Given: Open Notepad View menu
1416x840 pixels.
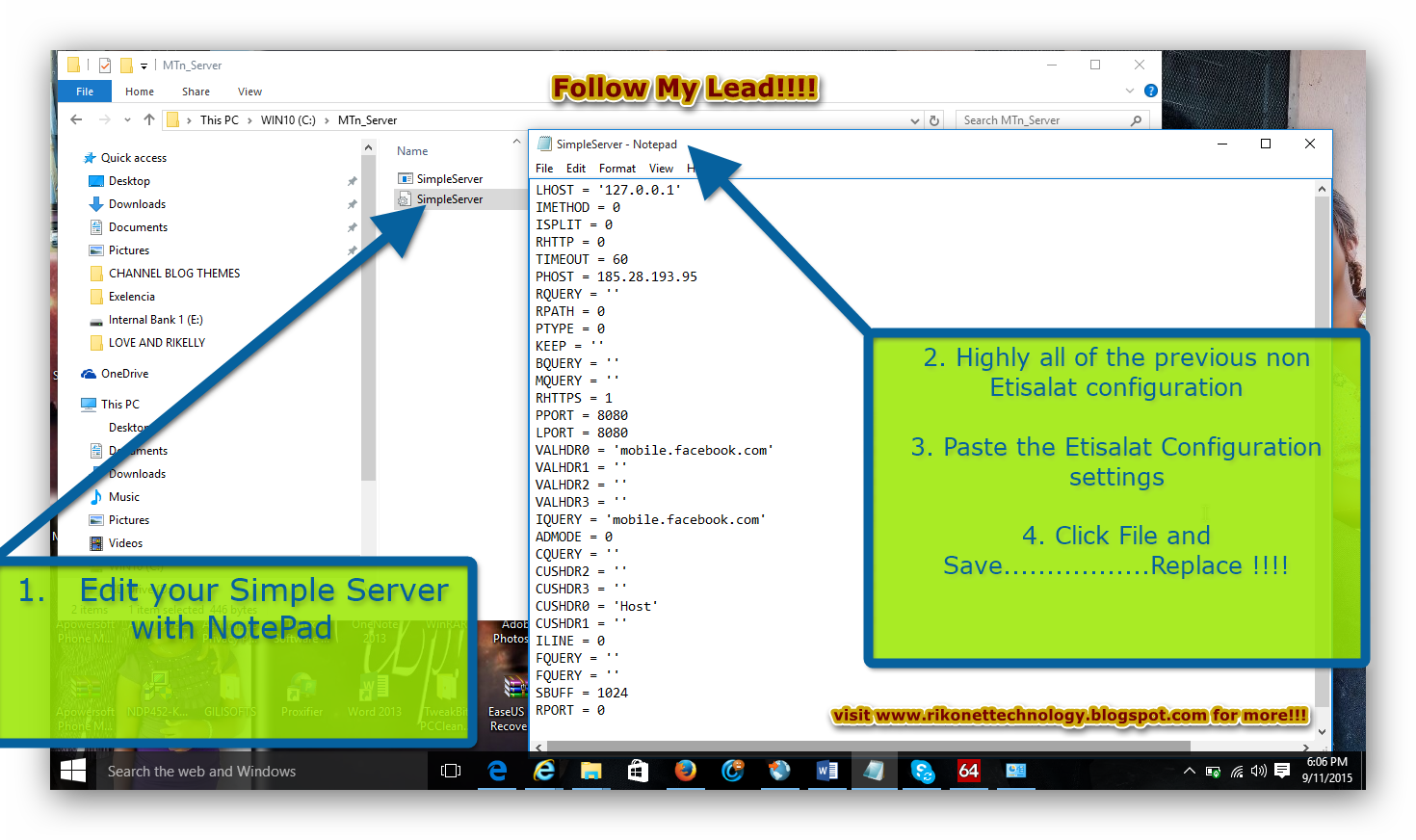Looking at the screenshot, I should [661, 169].
